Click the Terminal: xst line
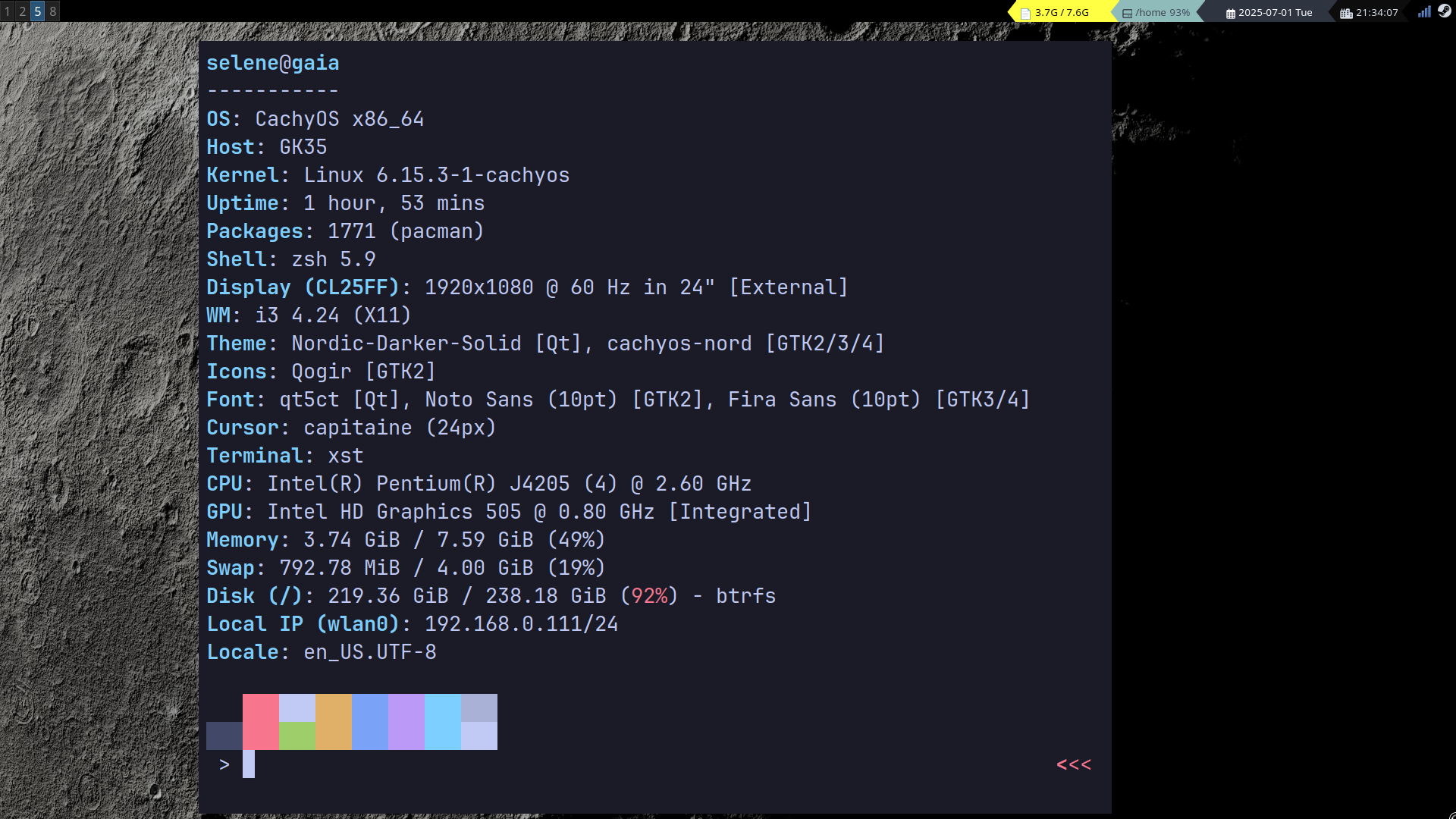Screen dimensions: 1456x819 pos(285,456)
